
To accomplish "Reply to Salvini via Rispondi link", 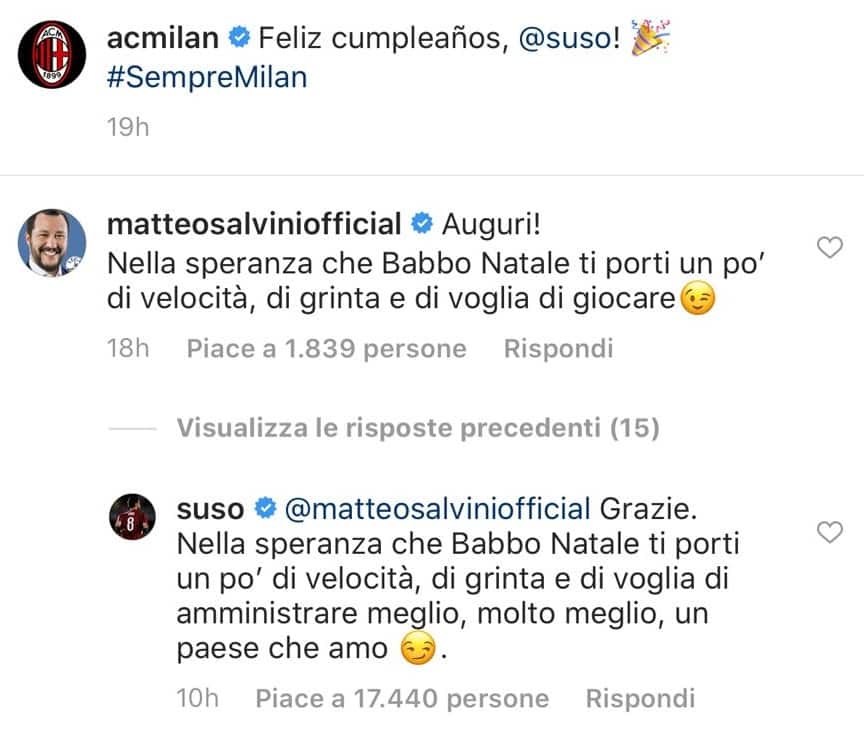I will [x=558, y=348].
